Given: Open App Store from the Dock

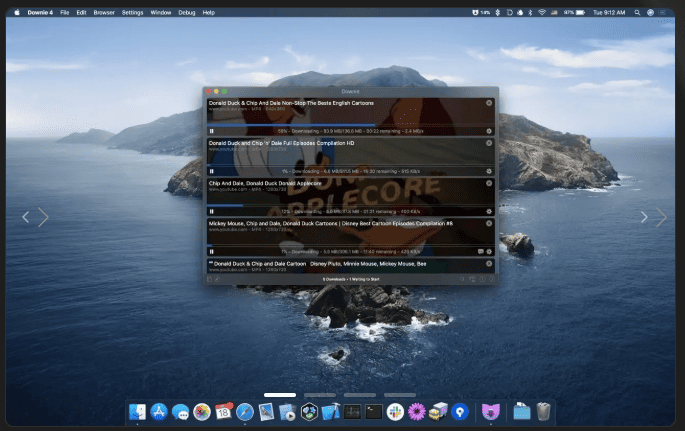Looking at the screenshot, I should 159,412.
